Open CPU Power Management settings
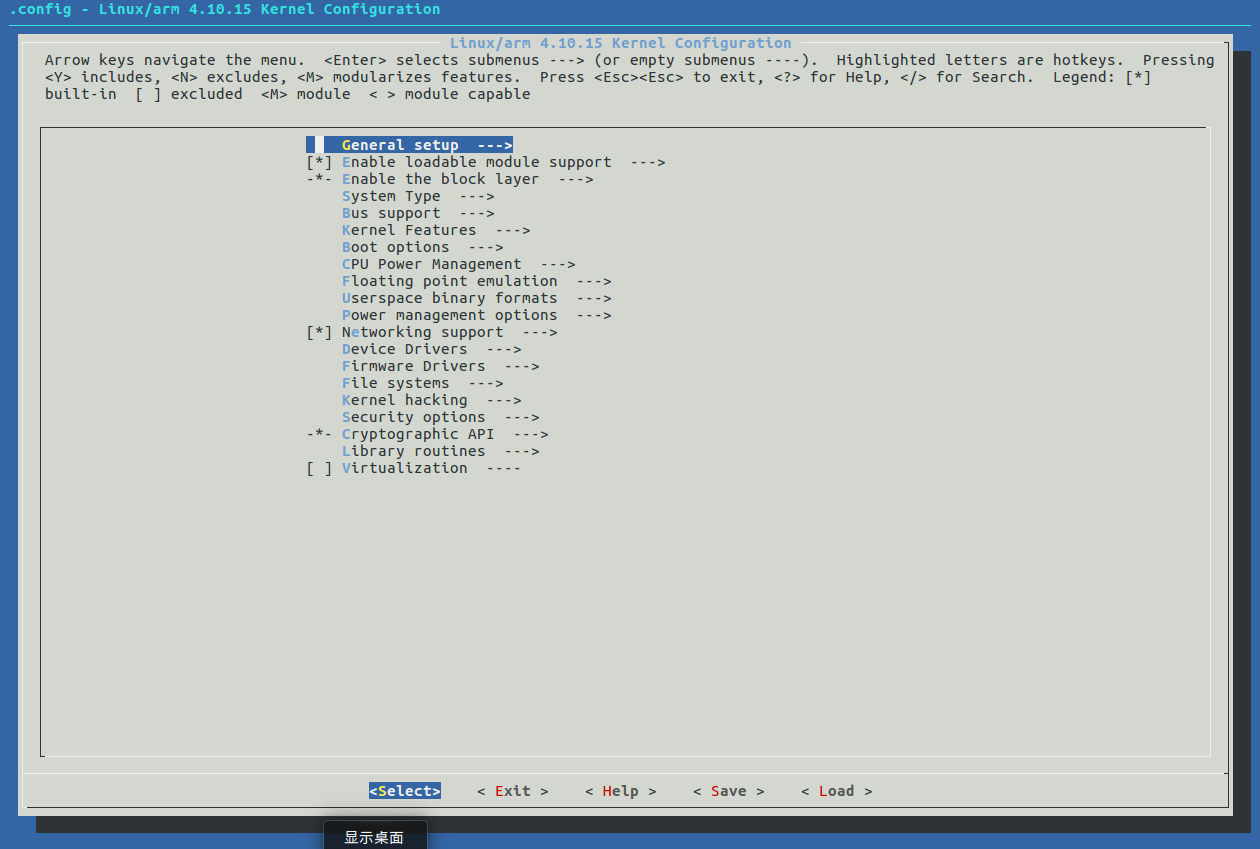This screenshot has width=1260, height=849. (x=430, y=263)
